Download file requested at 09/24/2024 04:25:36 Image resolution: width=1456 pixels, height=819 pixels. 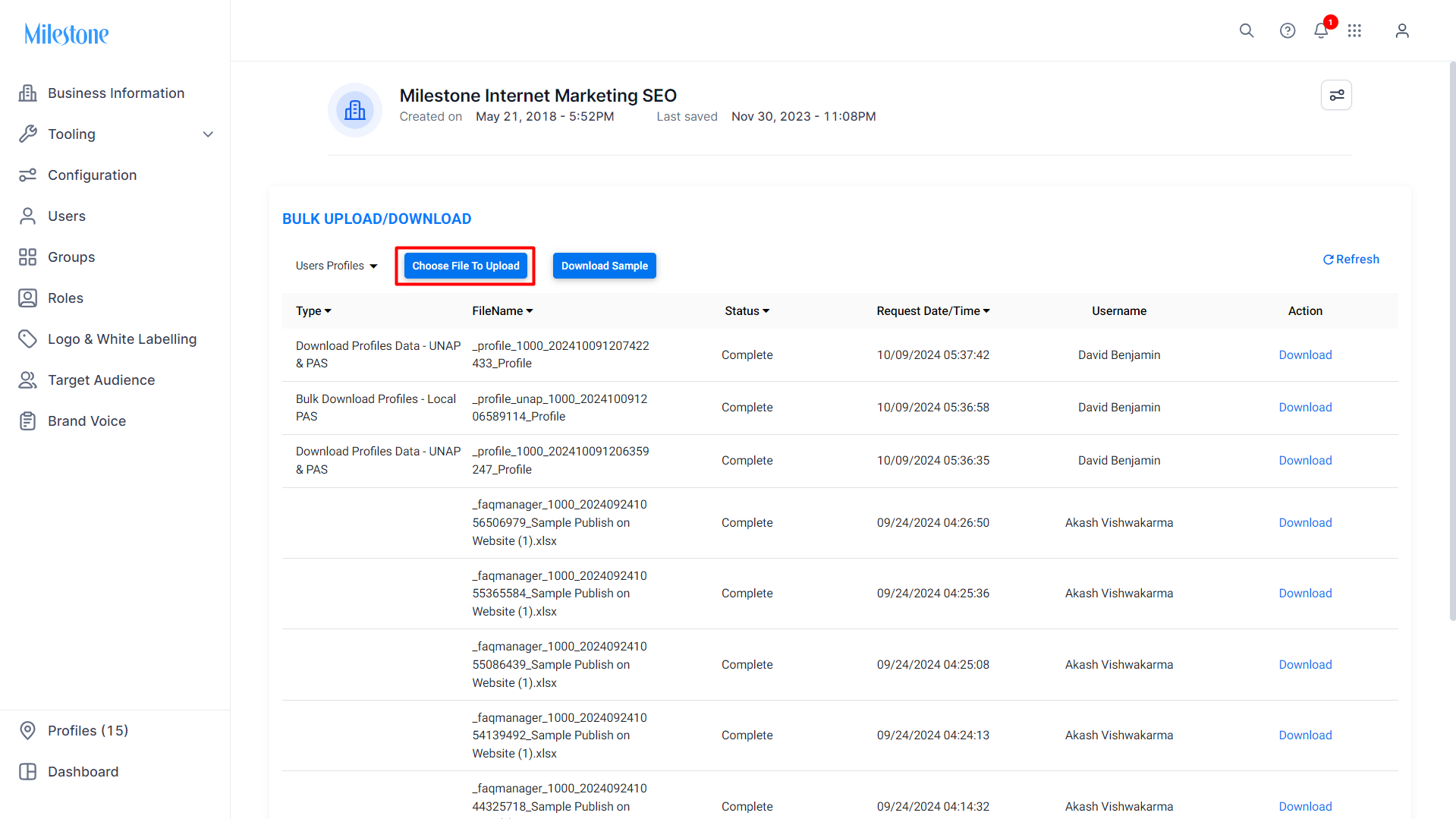1305,593
